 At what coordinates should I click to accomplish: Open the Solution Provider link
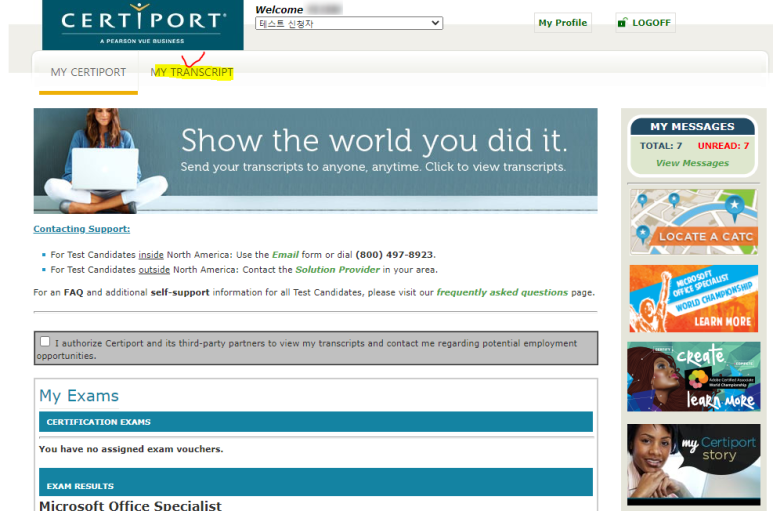click(x=338, y=270)
